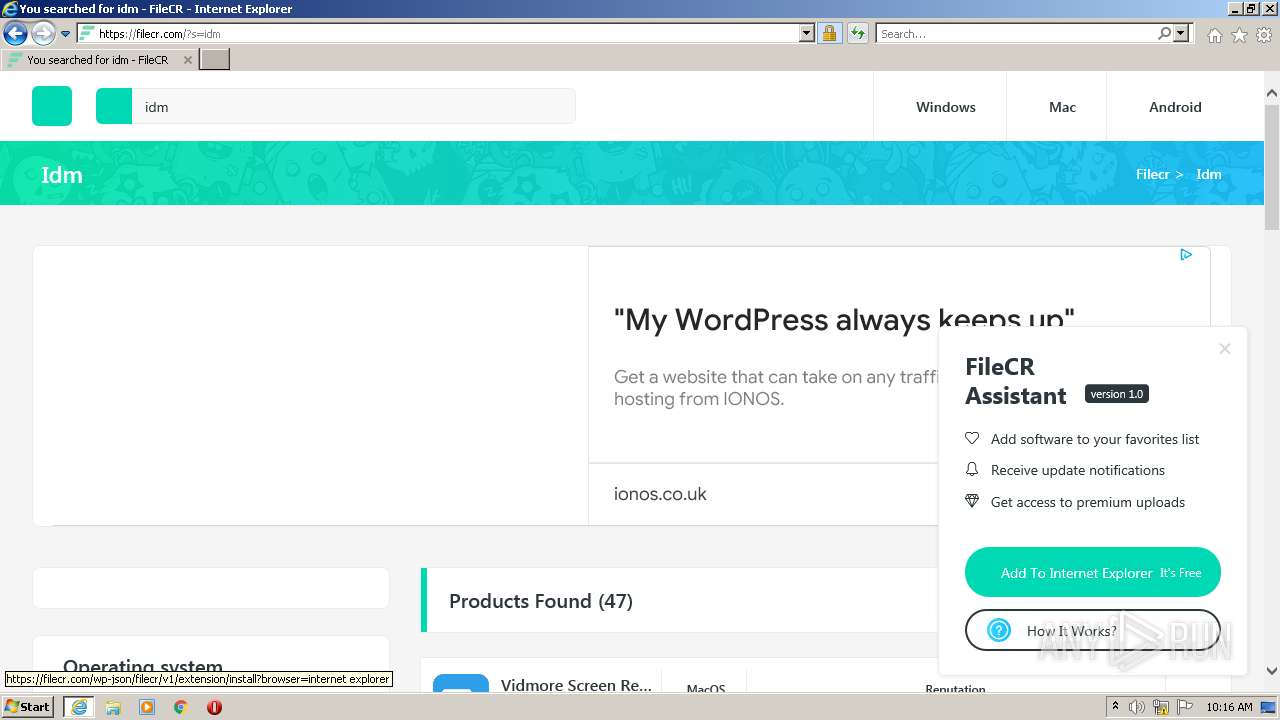Click the Action Center flag icon
This screenshot has height=720, width=1280.
(x=1184, y=707)
